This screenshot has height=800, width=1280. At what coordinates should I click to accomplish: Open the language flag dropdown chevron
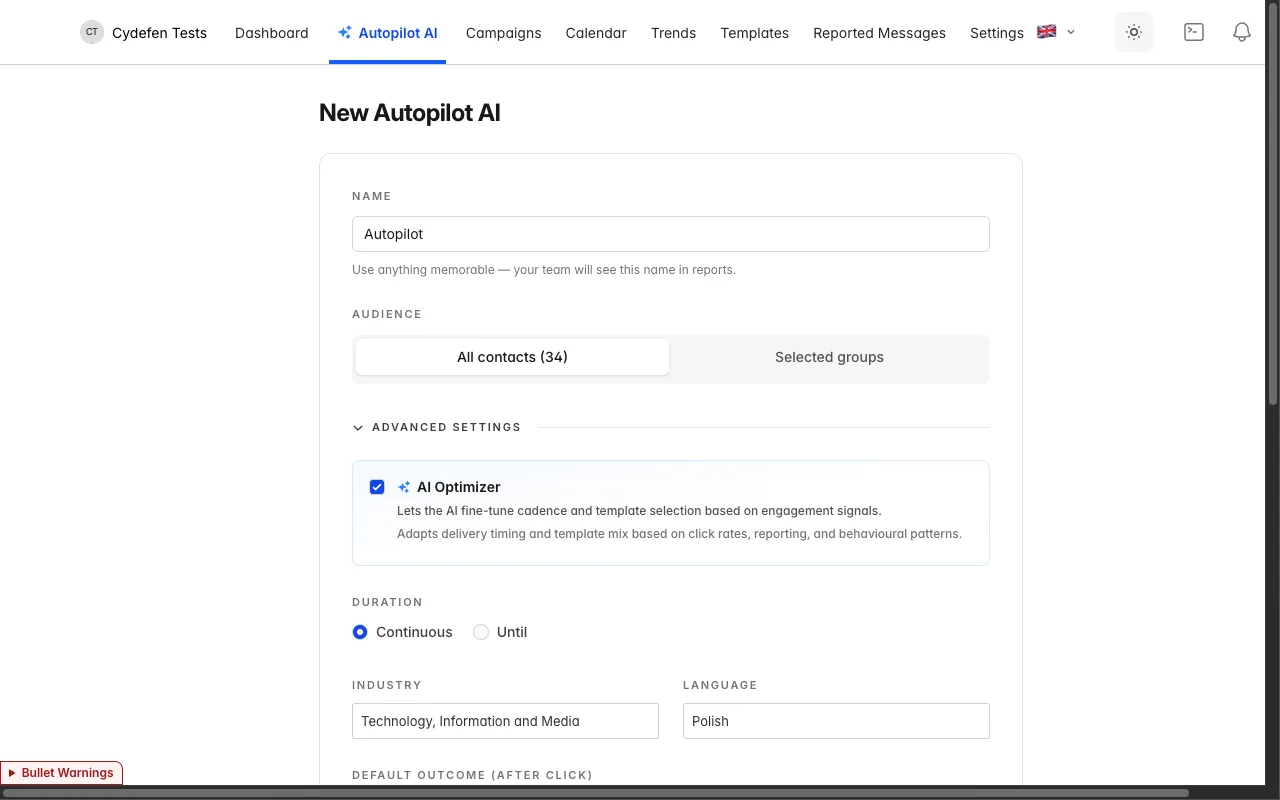pos(1071,32)
